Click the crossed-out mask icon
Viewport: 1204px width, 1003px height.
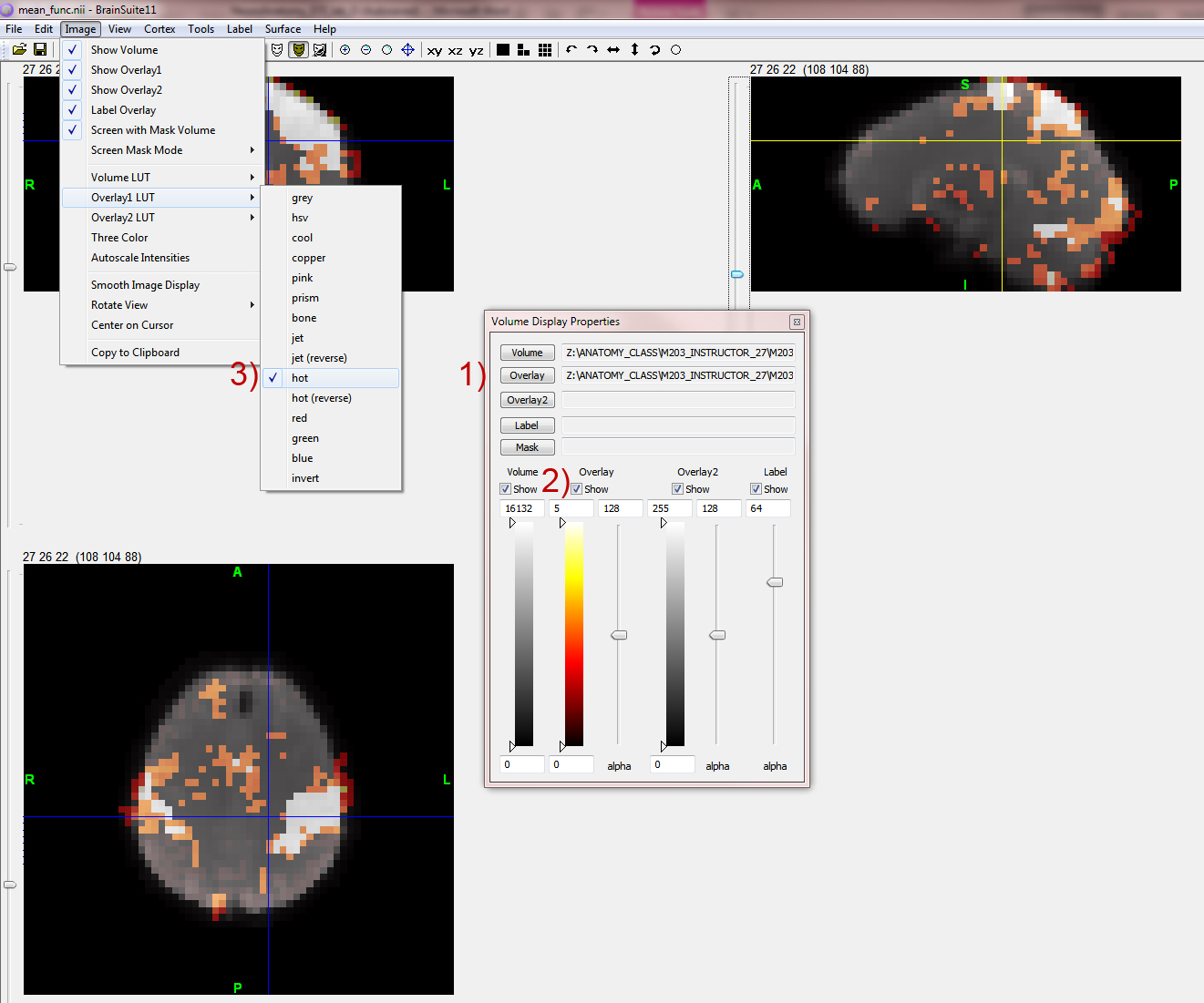tap(320, 50)
